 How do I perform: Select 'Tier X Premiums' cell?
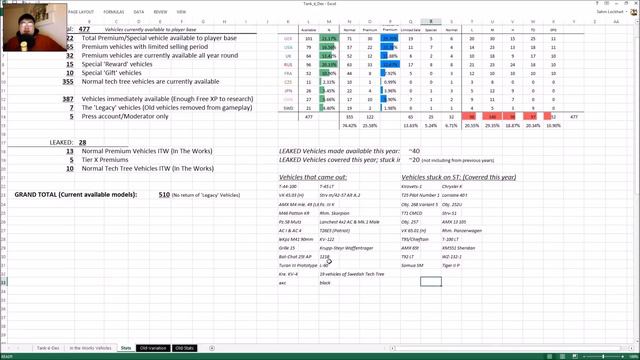(x=105, y=160)
